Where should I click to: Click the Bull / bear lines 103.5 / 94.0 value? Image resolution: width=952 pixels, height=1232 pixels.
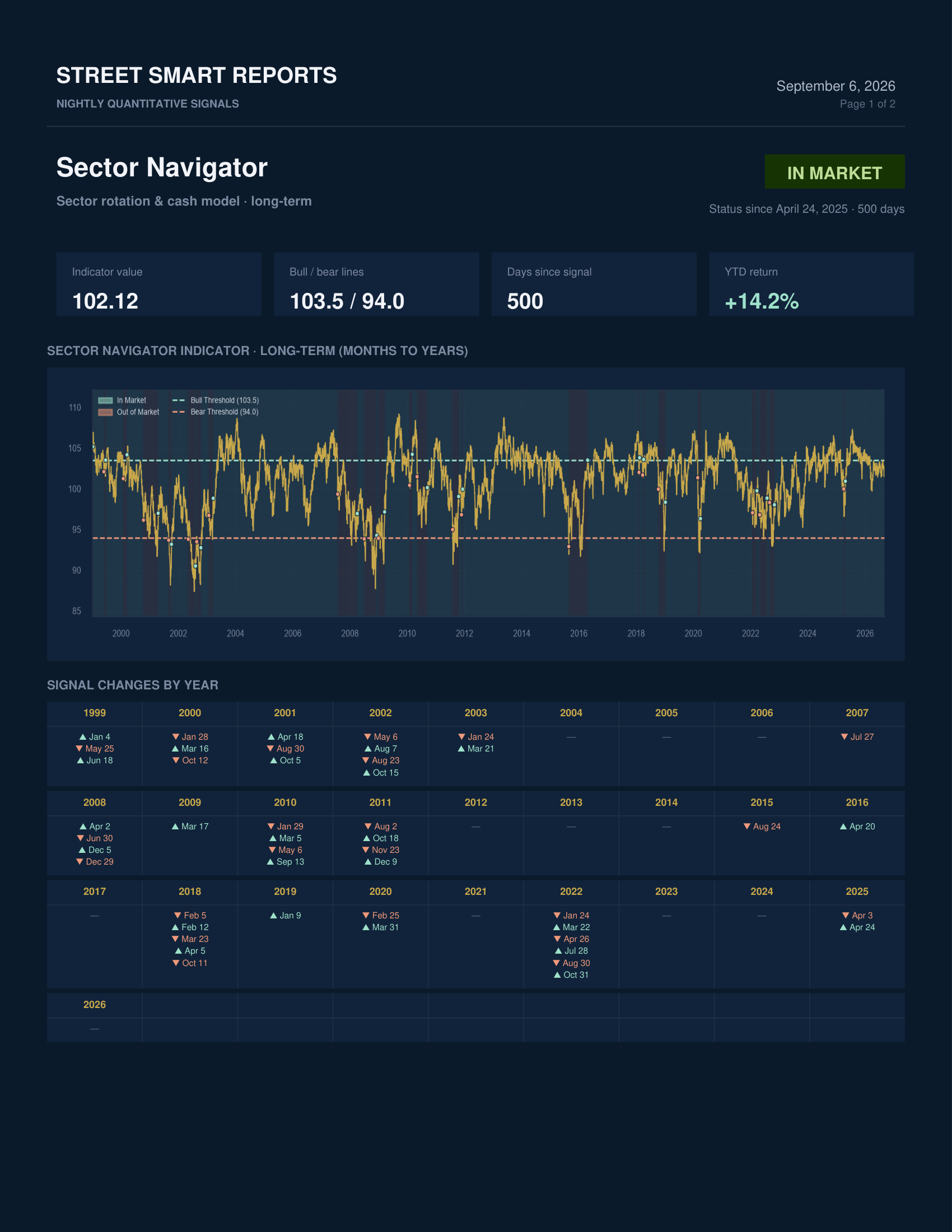tap(347, 301)
